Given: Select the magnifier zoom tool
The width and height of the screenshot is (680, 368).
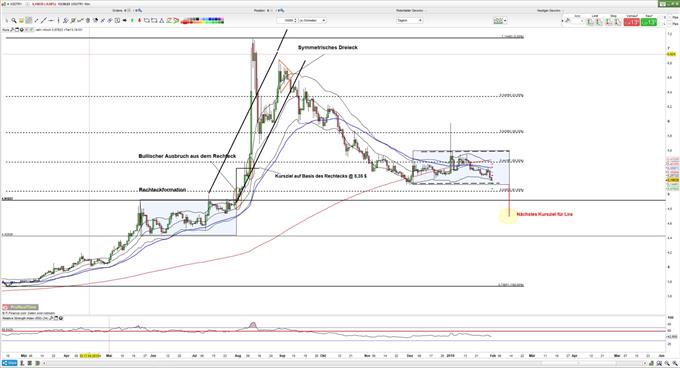Looking at the screenshot, I should (x=13, y=20).
